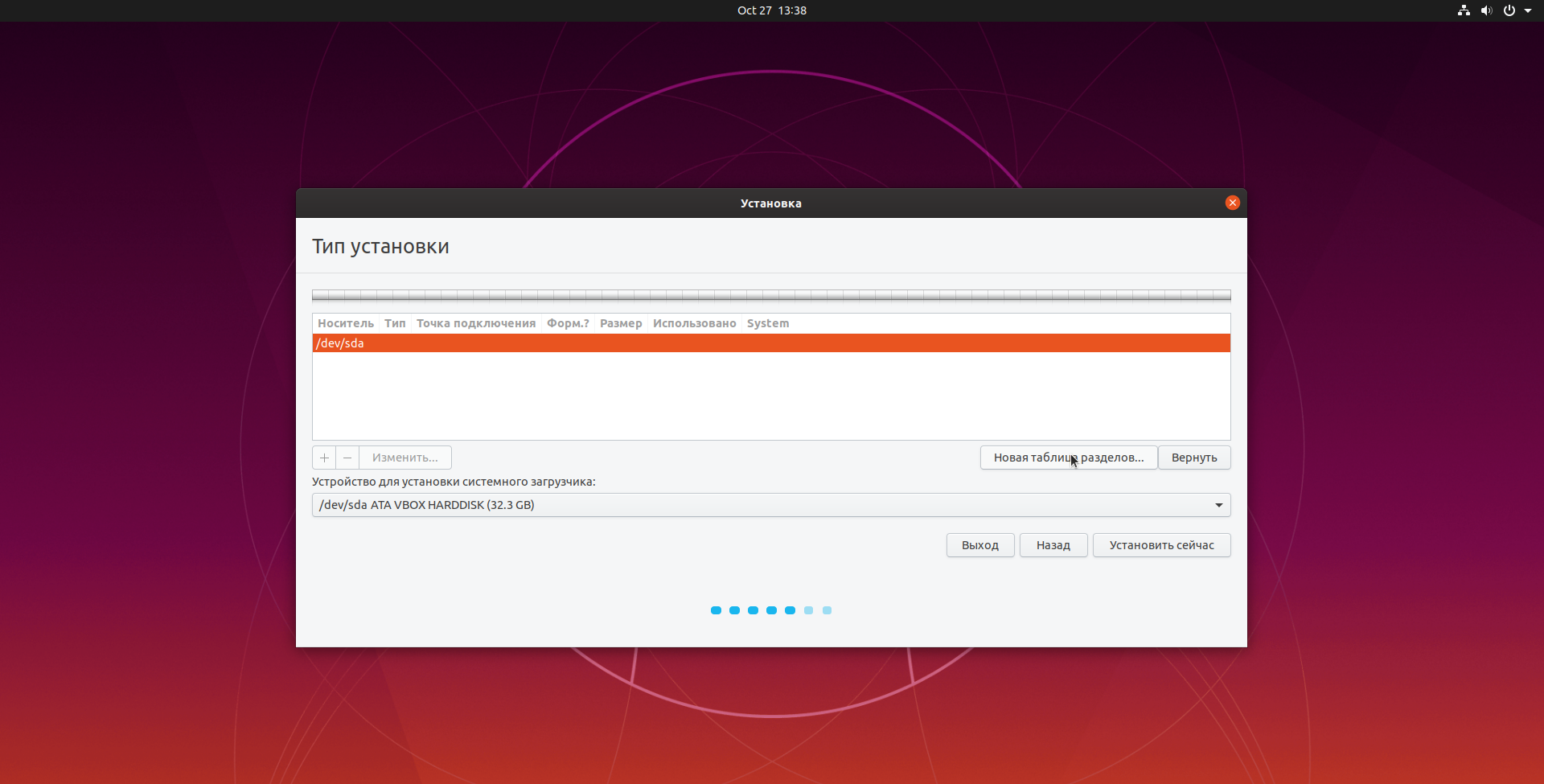The image size is (1544, 784).
Task: Click the Размер column header
Action: coord(621,323)
